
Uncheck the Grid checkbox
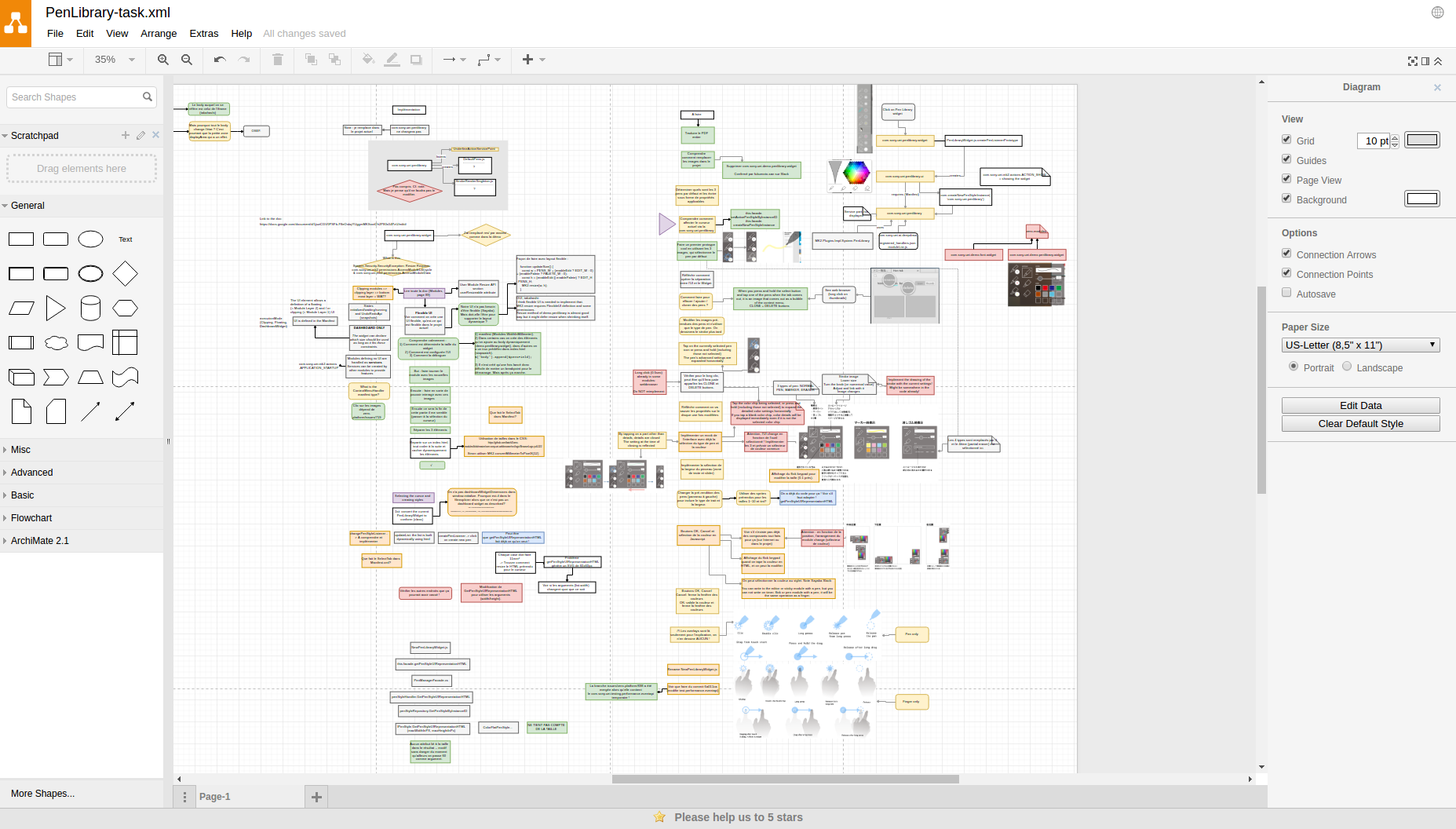(x=1286, y=140)
